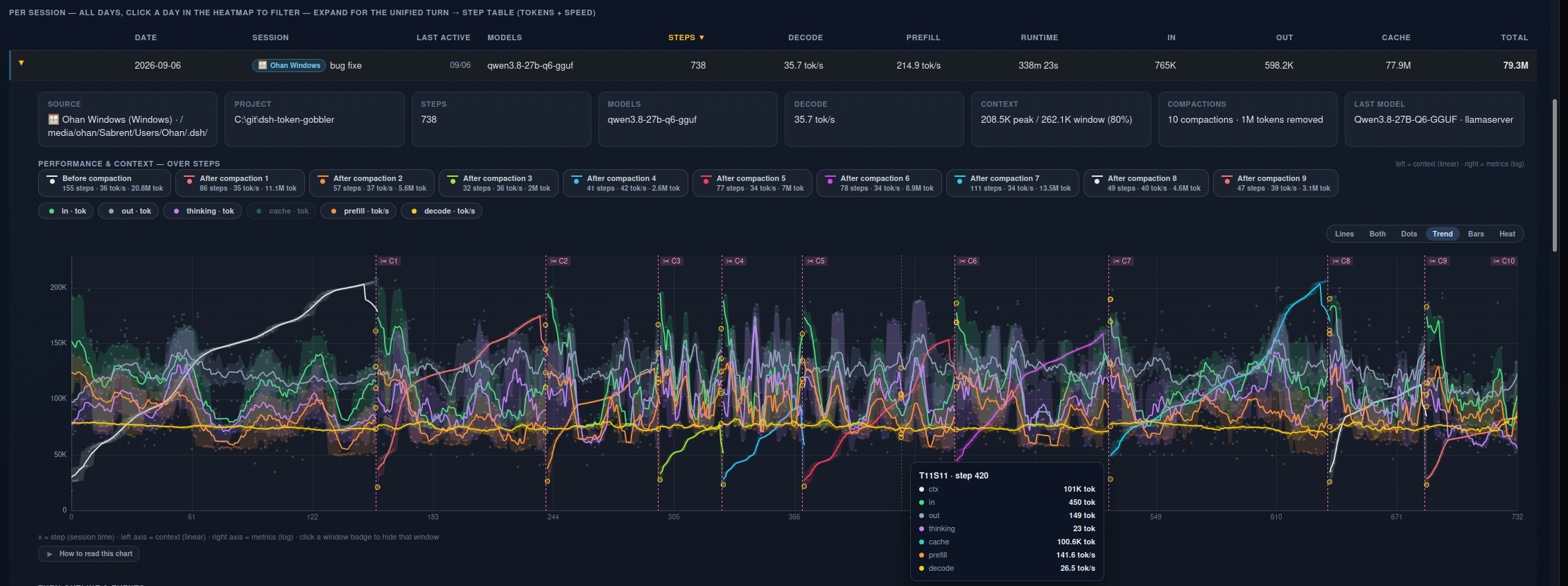This screenshot has height=586, width=1568.
Task: Switch chart view to Dots
Action: [x=1409, y=234]
